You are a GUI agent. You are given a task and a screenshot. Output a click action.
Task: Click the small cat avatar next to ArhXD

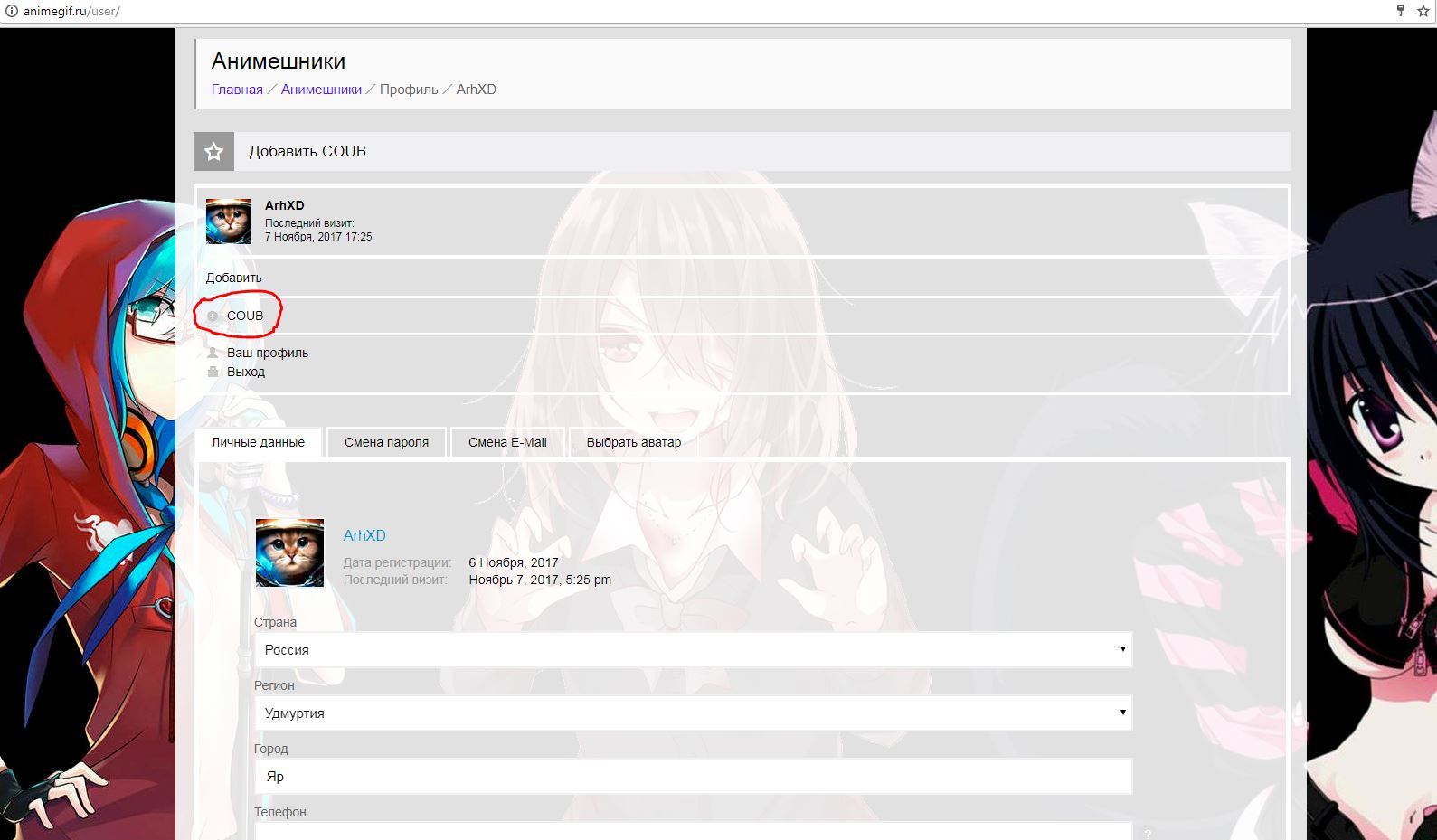(x=229, y=222)
